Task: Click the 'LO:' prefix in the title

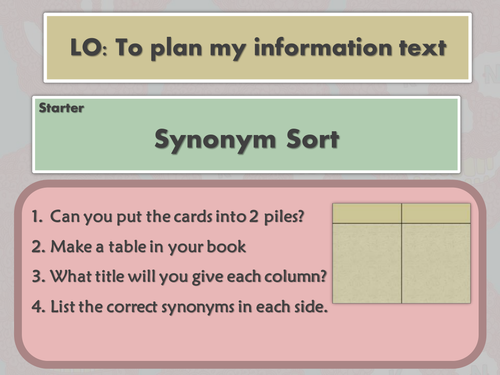Action: point(89,48)
